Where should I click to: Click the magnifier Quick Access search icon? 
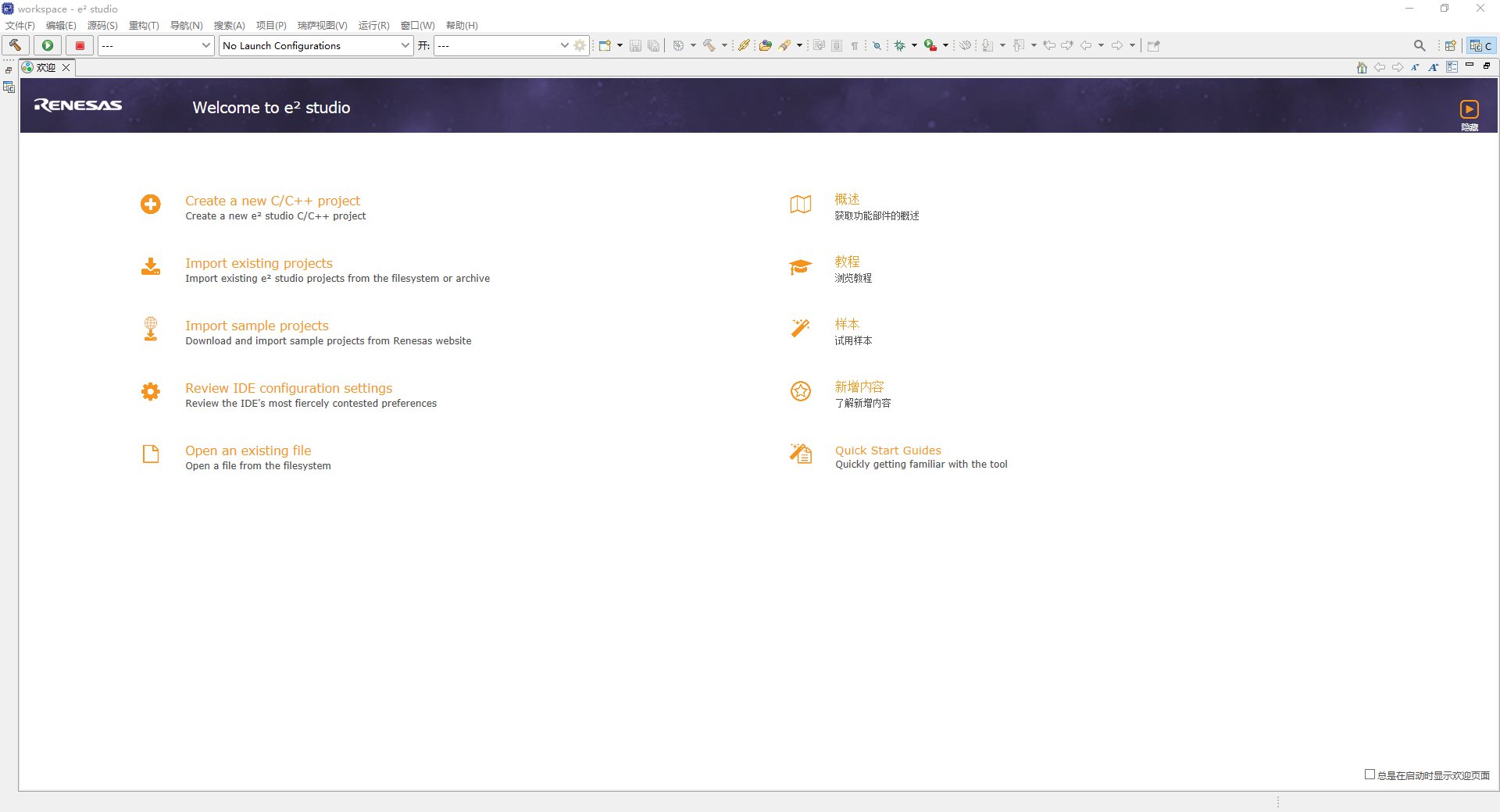tap(1420, 45)
